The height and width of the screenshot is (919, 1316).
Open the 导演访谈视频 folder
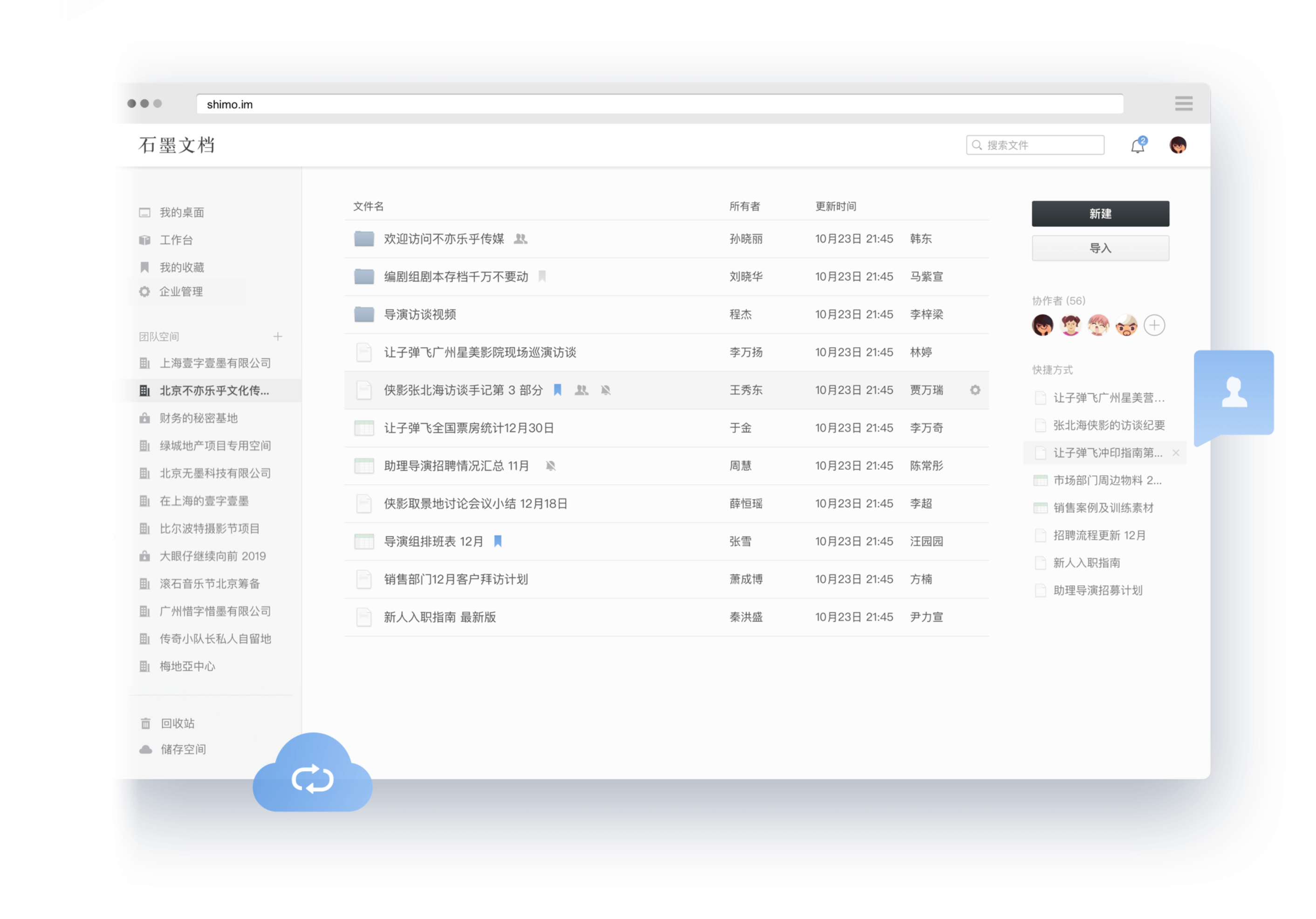tap(420, 315)
